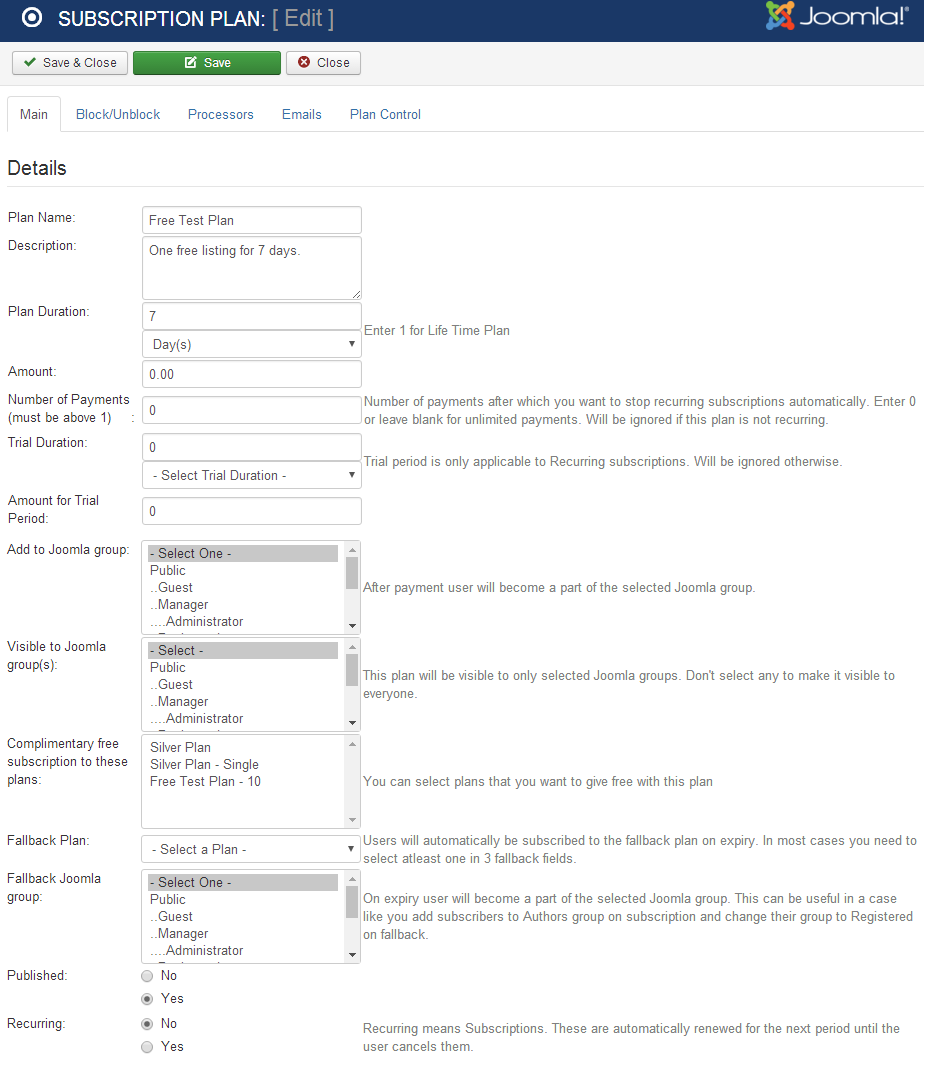
Task: Select No for Recurring
Action: [147, 1024]
